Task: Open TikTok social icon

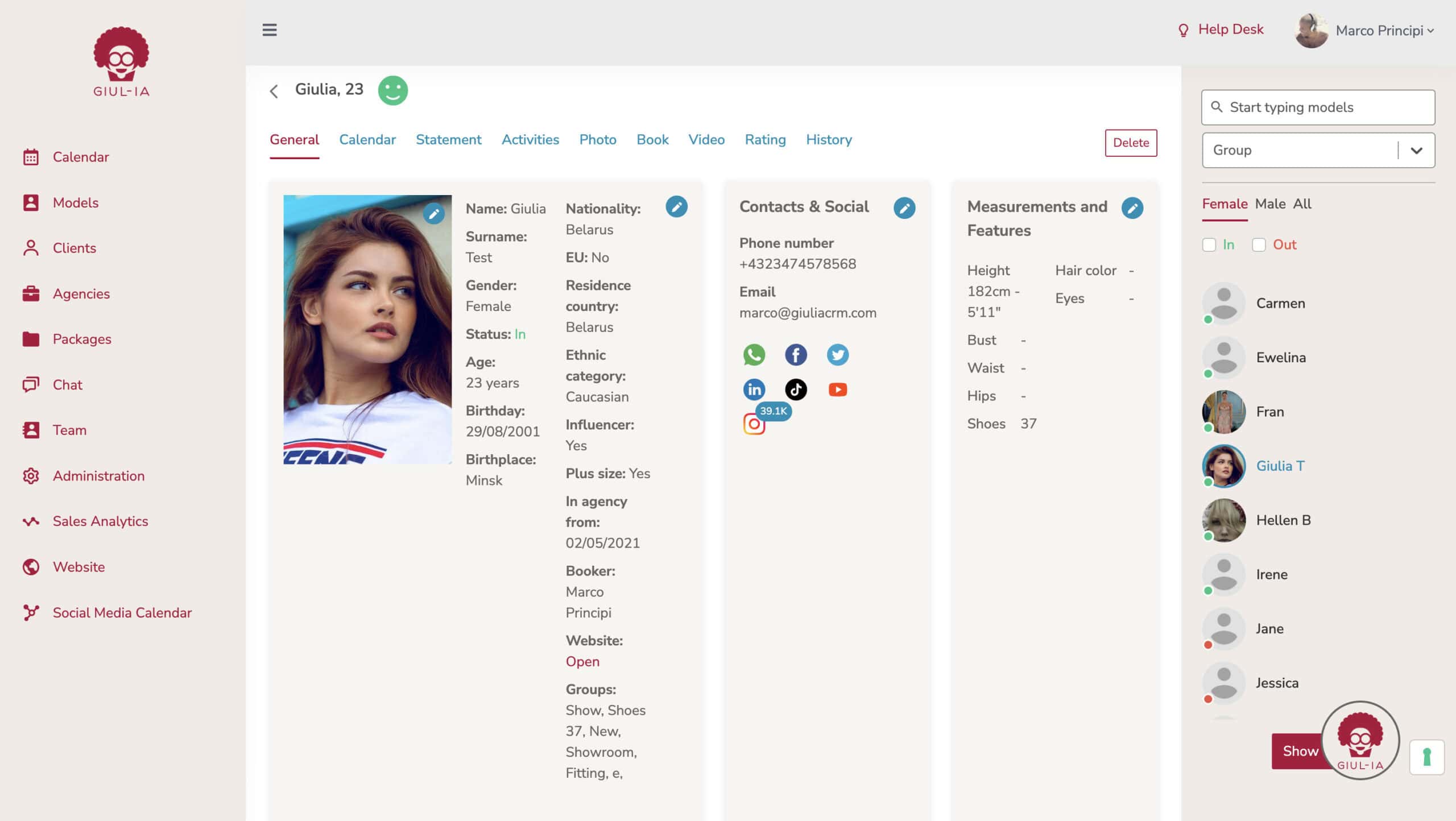Action: click(x=796, y=389)
